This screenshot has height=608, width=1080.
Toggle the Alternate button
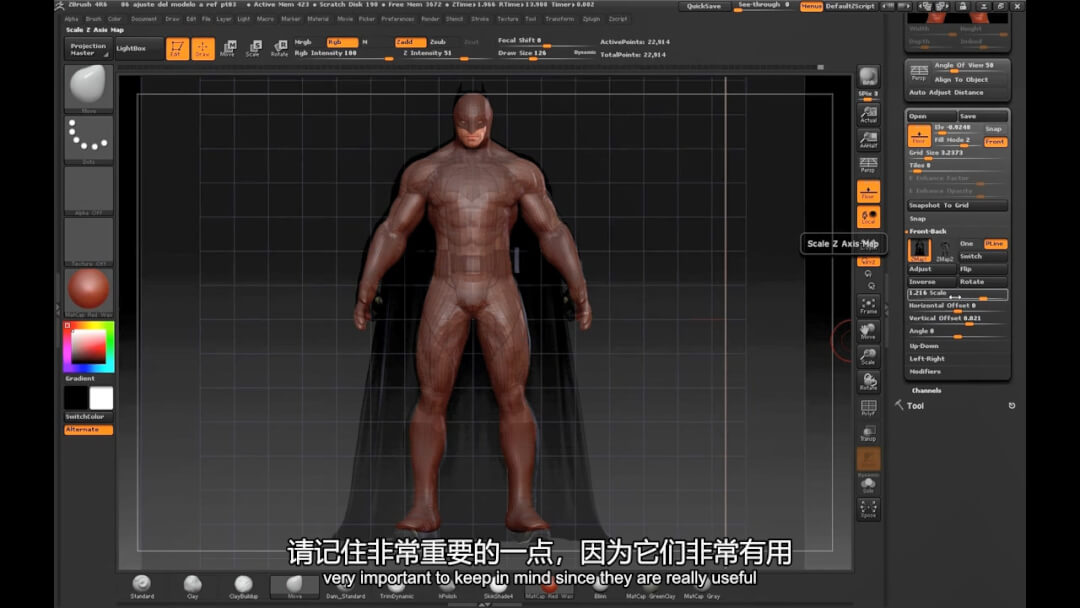89,430
